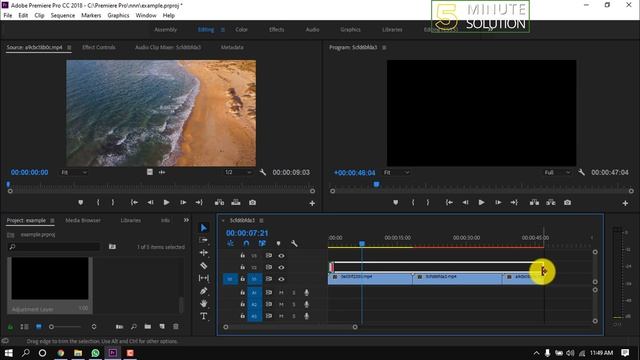Click Extract button in Program monitor
Viewport: 640px width, 360px height.
551,202
